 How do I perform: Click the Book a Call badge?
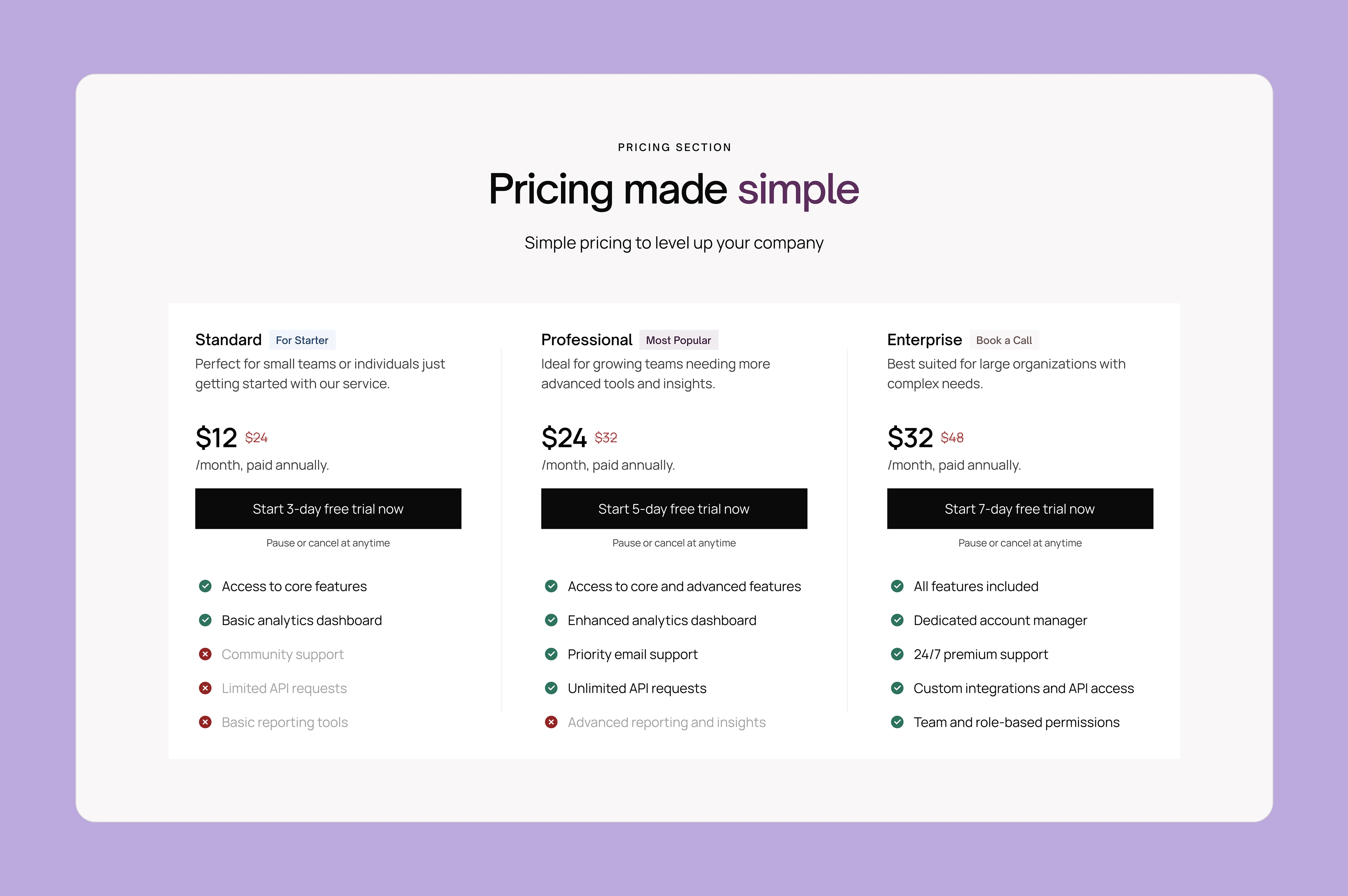point(1004,340)
